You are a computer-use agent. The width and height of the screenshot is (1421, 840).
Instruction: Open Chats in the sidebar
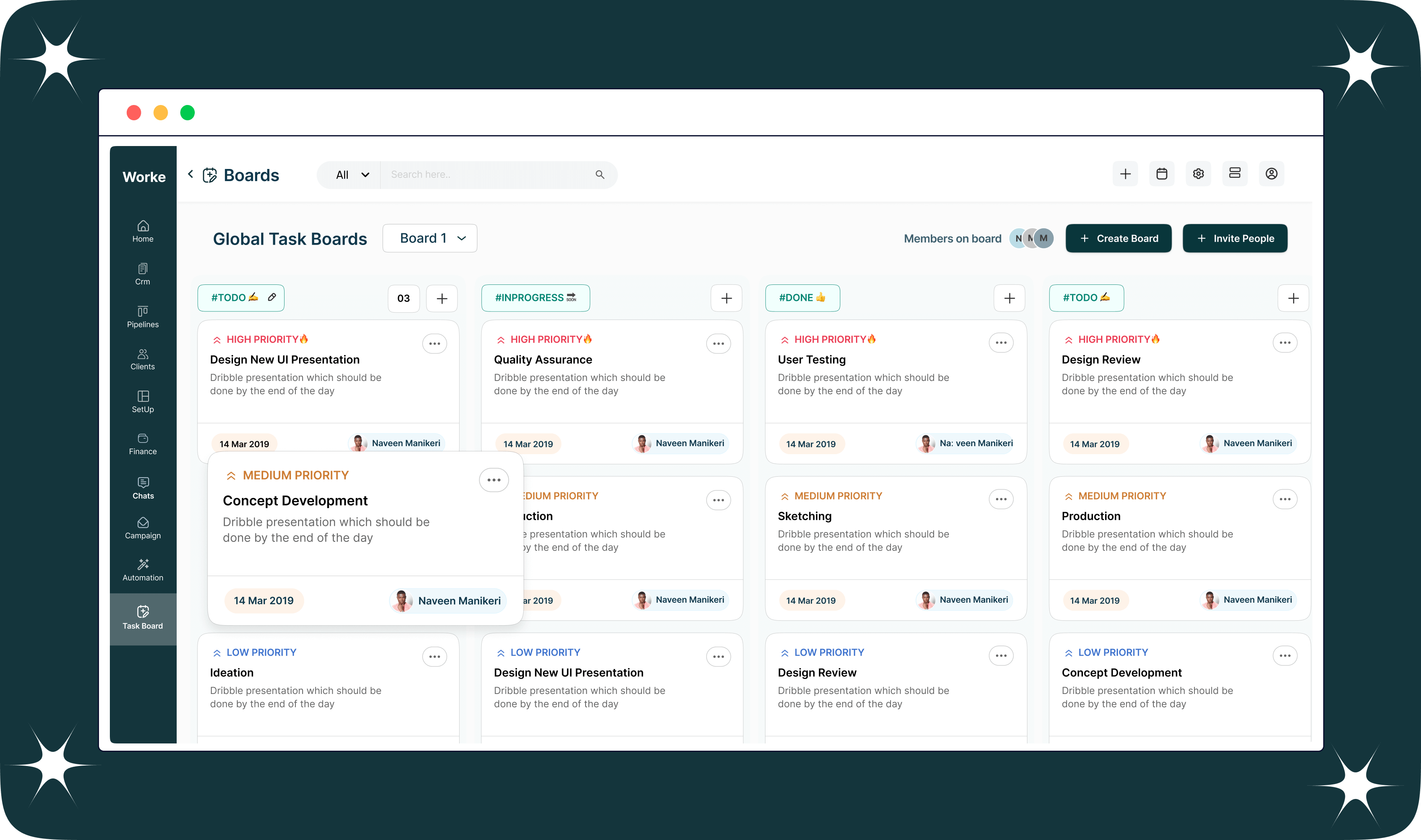(x=143, y=488)
